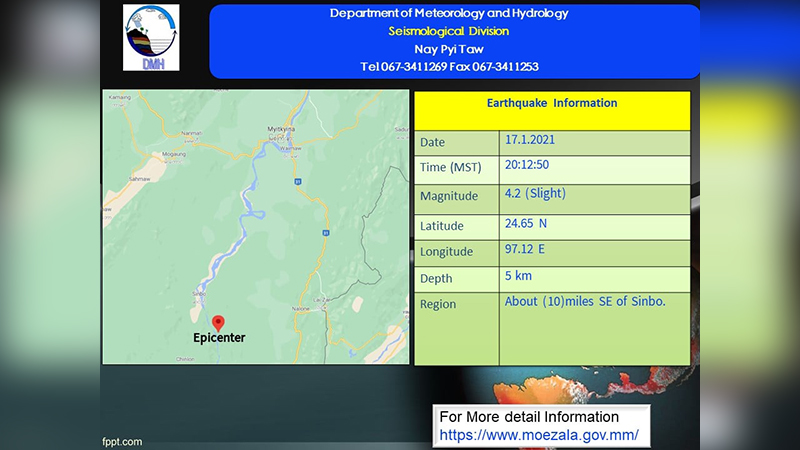Click the red Epicenter map pin

[x=218, y=323]
